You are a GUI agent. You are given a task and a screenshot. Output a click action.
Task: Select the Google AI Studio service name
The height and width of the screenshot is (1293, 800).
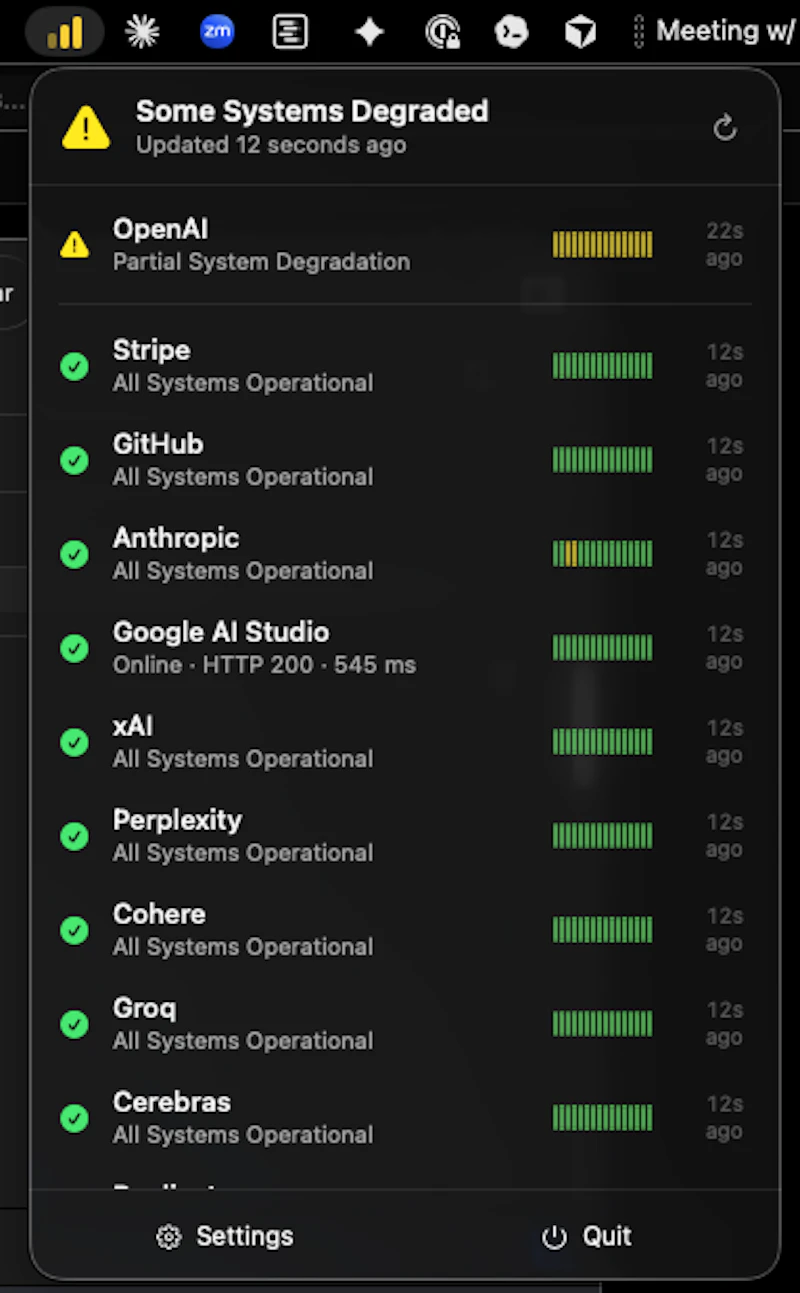click(x=221, y=632)
